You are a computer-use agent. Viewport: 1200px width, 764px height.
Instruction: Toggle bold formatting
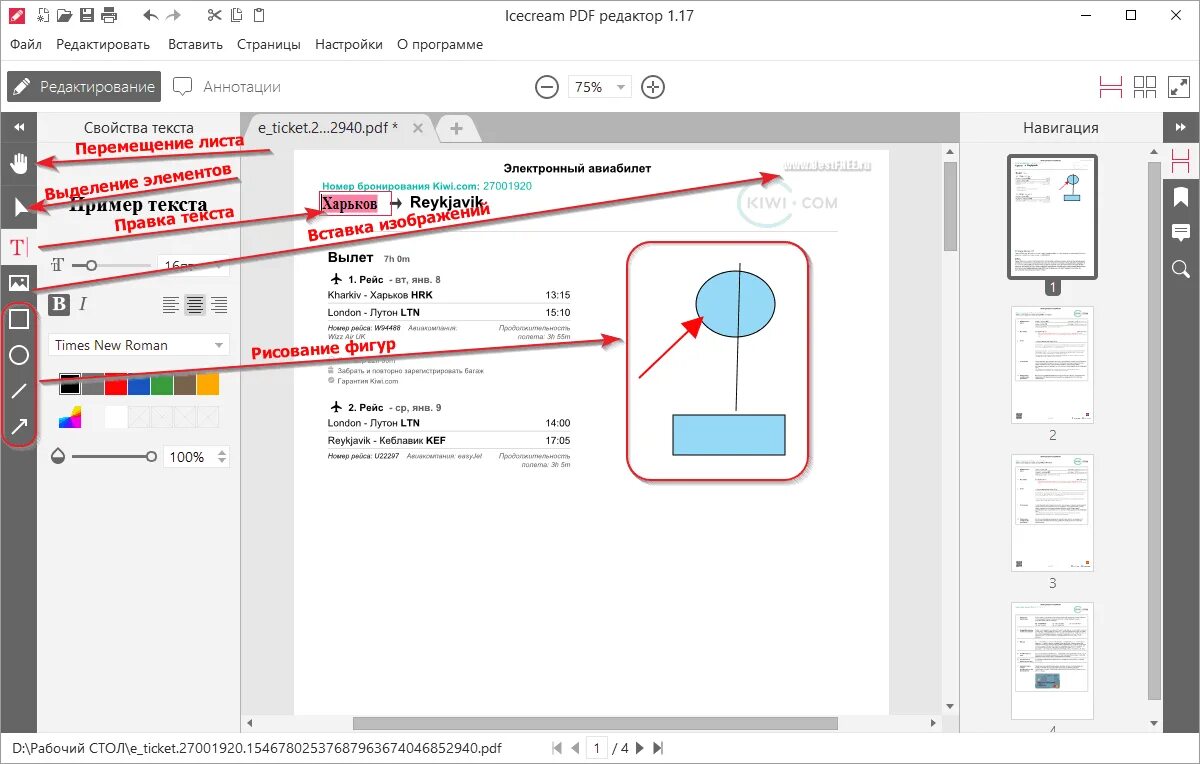(60, 305)
